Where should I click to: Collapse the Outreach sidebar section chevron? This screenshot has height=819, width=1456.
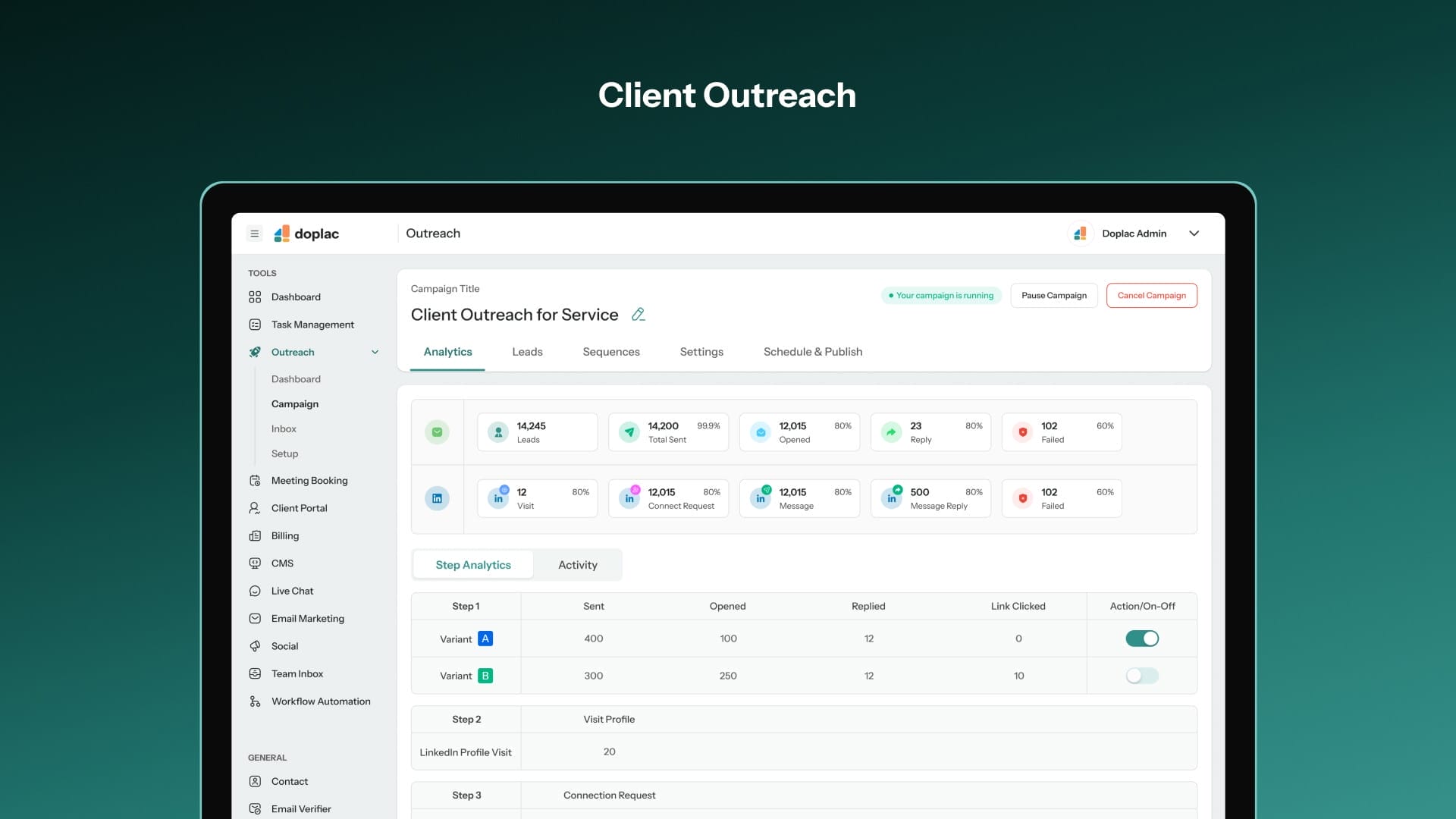[375, 352]
